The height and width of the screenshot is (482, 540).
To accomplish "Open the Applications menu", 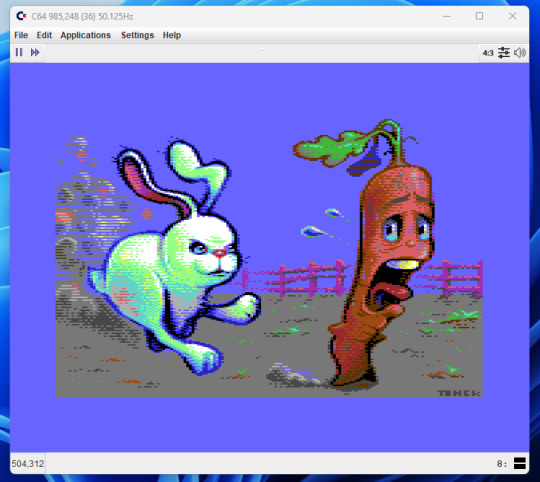I will [x=86, y=35].
